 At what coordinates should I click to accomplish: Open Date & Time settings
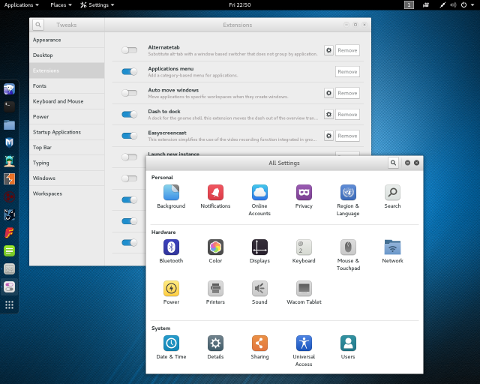[x=171, y=343]
